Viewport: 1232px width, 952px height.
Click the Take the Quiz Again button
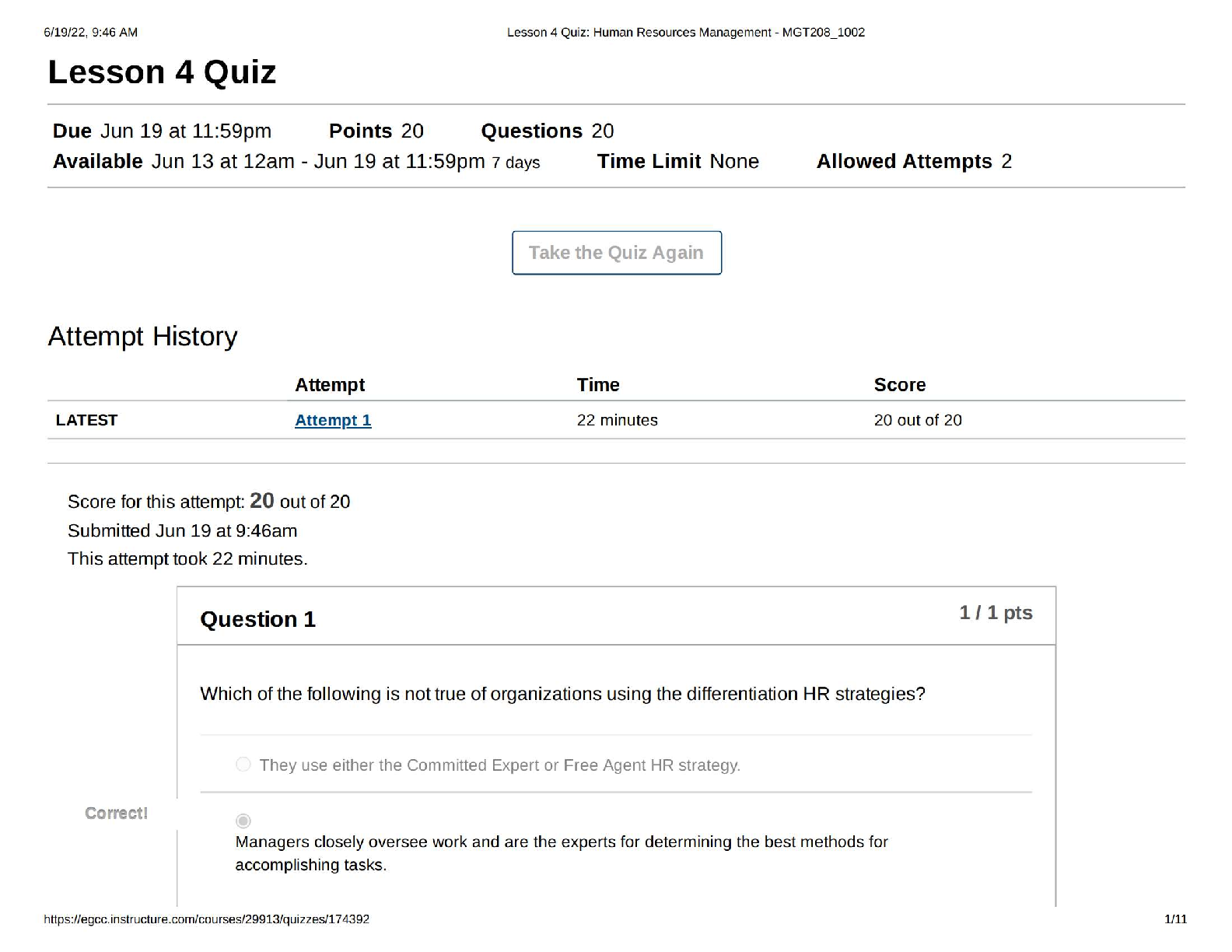pyautogui.click(x=617, y=253)
